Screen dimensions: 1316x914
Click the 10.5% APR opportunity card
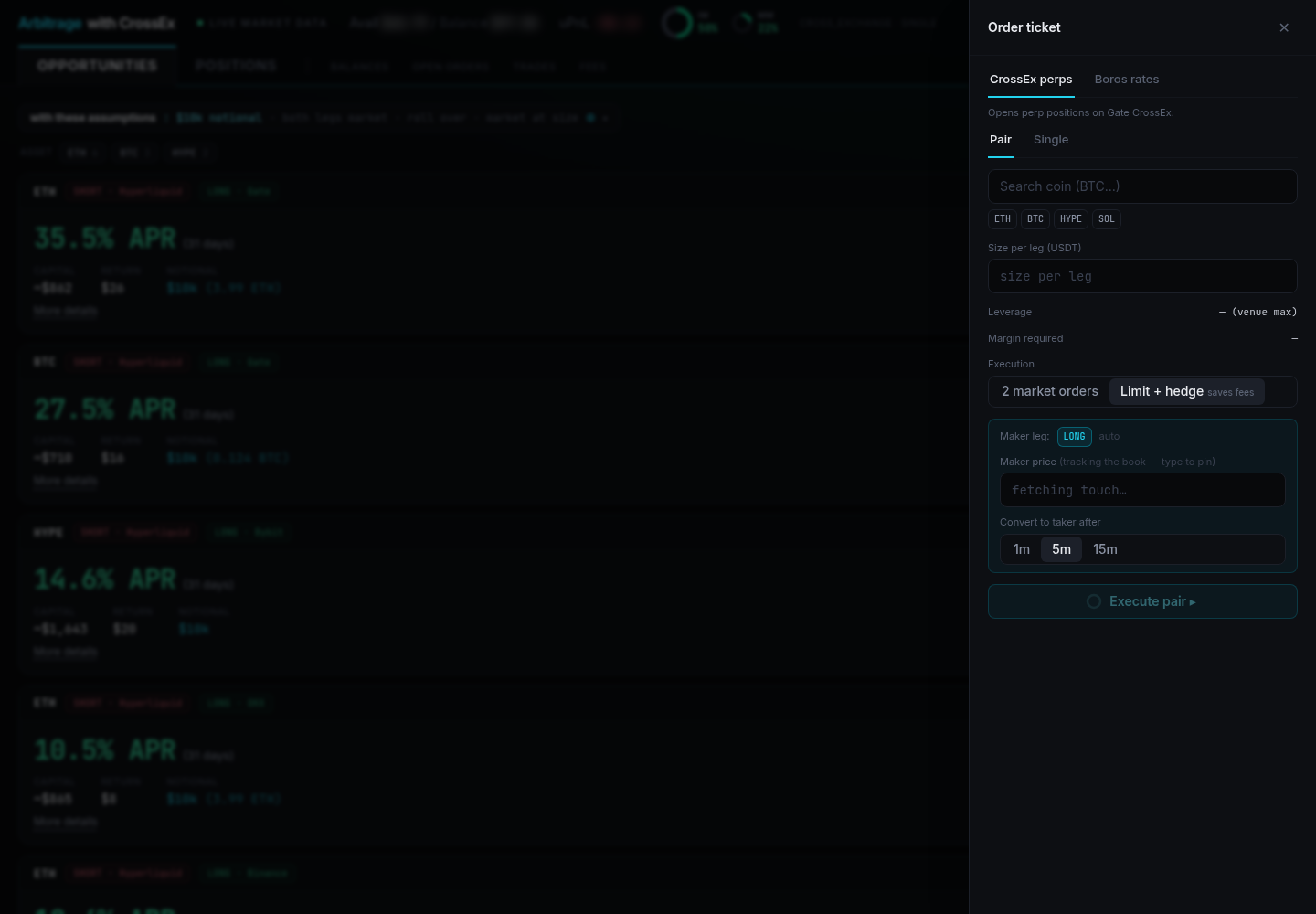pyautogui.click(x=493, y=763)
